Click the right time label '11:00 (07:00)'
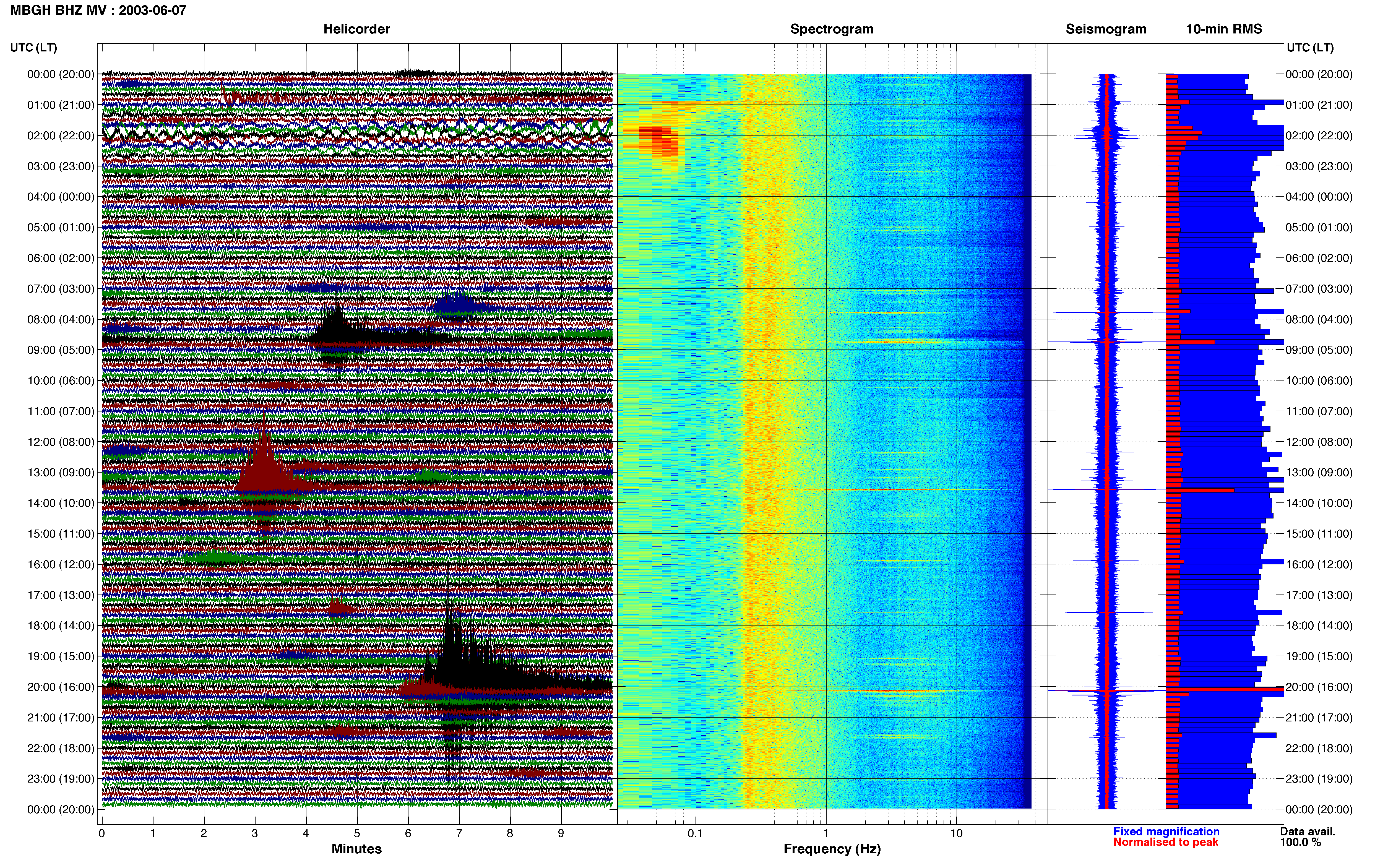The width and height of the screenshot is (1388, 868). 1319,411
